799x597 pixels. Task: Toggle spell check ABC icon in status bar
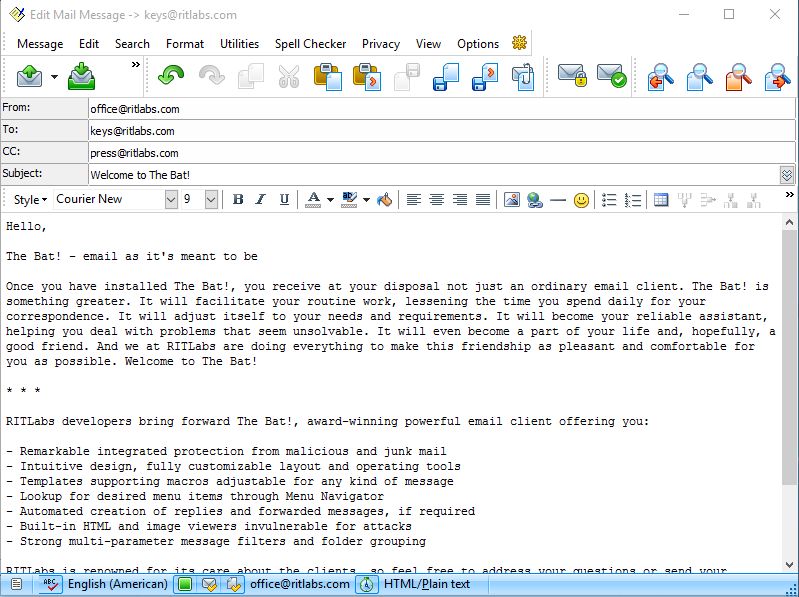pyautogui.click(x=51, y=584)
